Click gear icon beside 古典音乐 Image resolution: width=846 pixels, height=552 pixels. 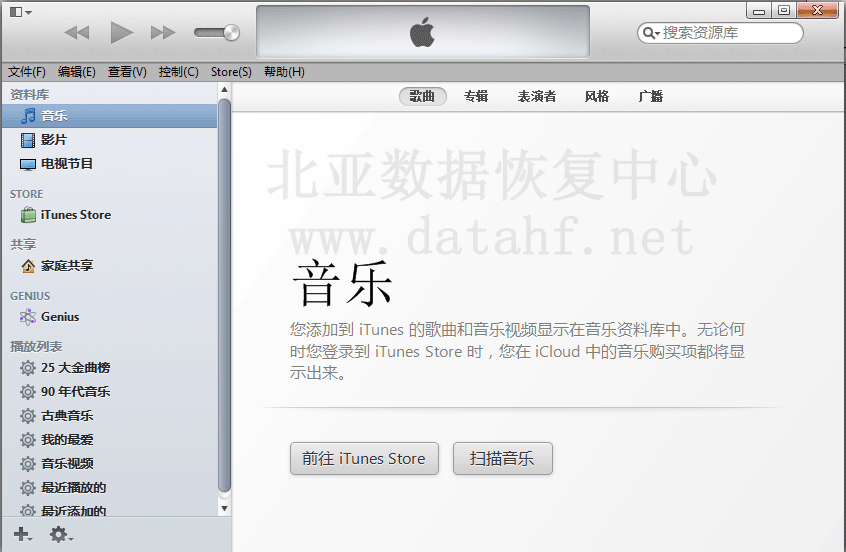coord(28,416)
